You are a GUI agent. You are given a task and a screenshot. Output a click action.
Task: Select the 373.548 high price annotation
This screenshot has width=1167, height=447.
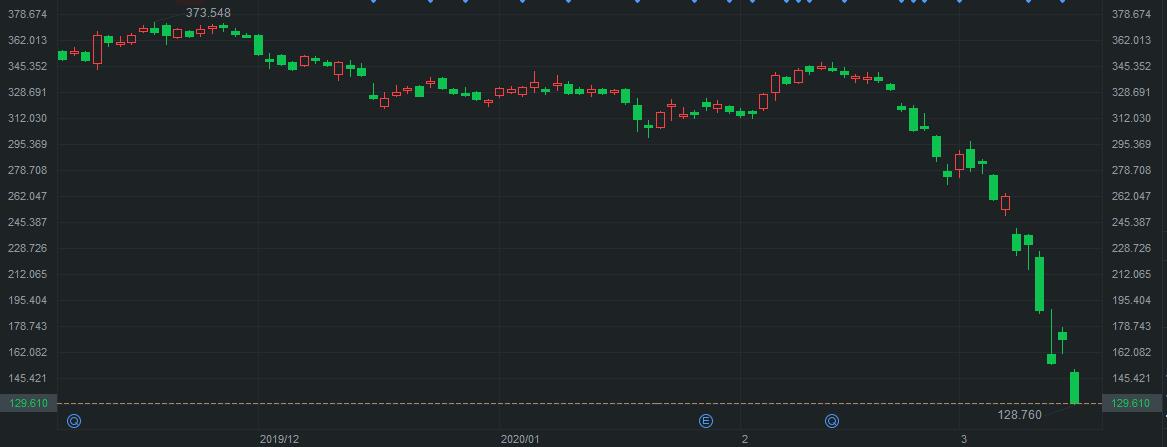[x=208, y=13]
